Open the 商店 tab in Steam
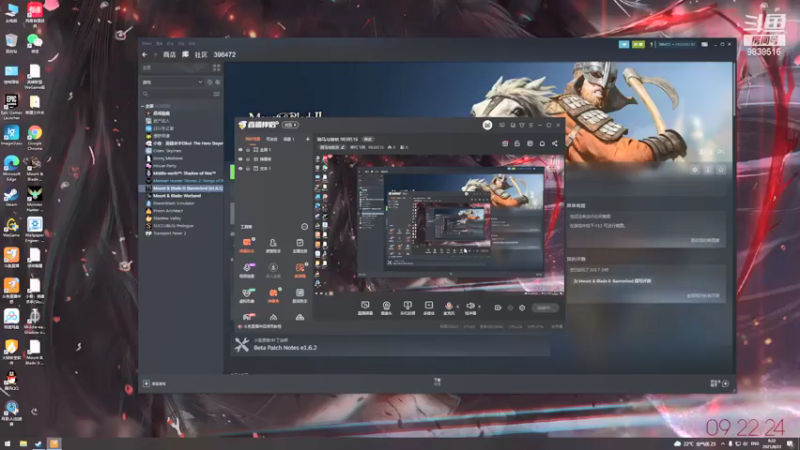 coord(169,55)
